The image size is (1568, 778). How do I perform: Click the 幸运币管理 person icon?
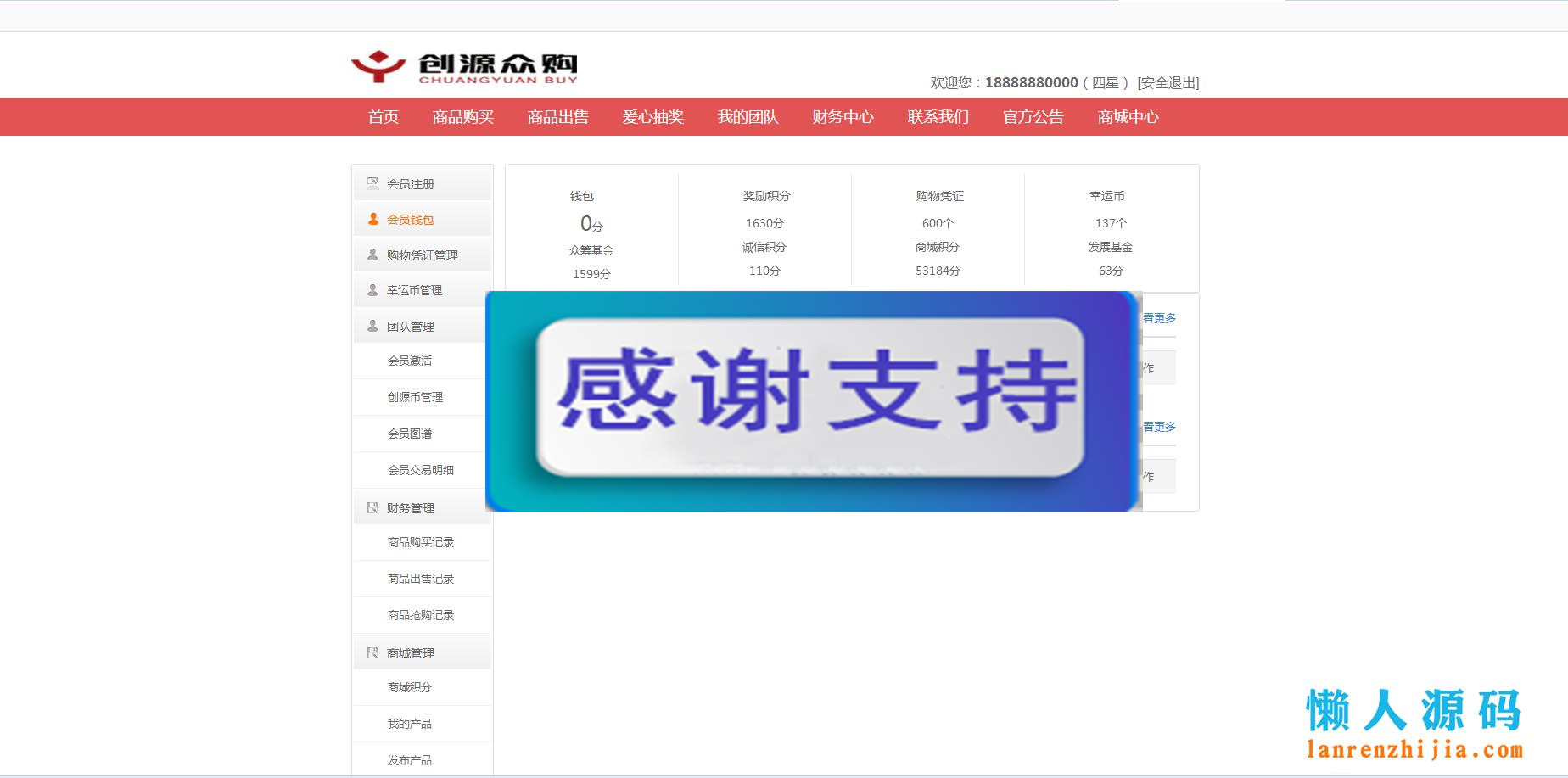click(372, 290)
